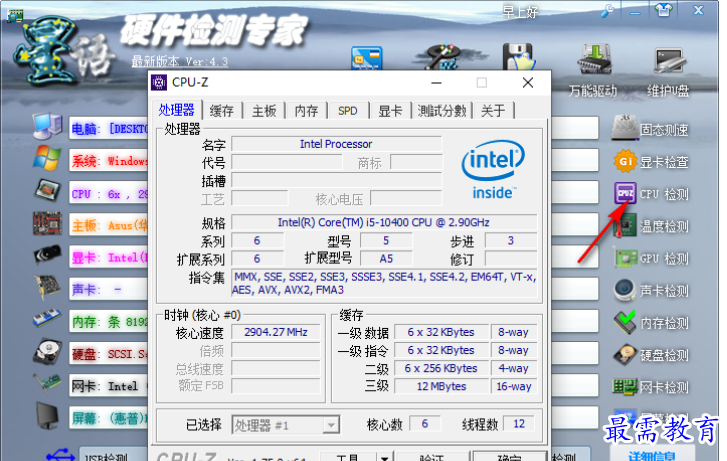Click the graphics card icon beside 显卡 row
Viewport: 727px width, 461px height.
point(47,255)
